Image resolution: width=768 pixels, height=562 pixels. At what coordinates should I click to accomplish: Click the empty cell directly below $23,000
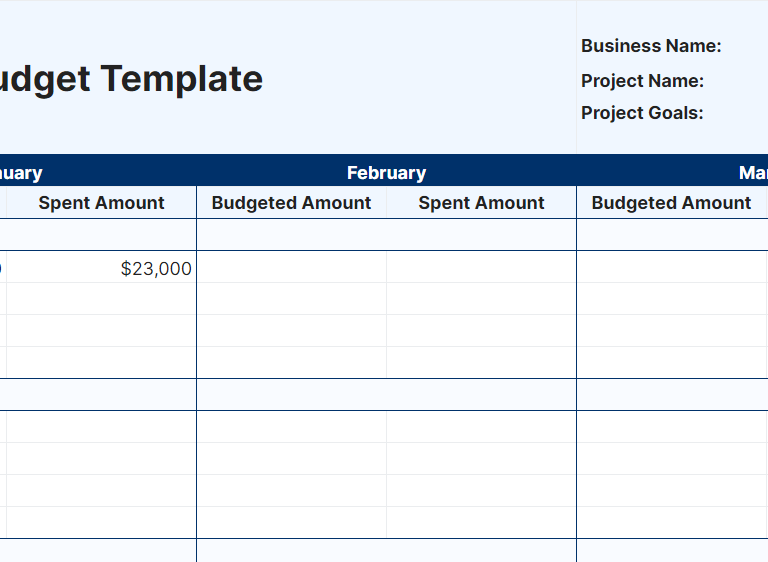tap(101, 299)
